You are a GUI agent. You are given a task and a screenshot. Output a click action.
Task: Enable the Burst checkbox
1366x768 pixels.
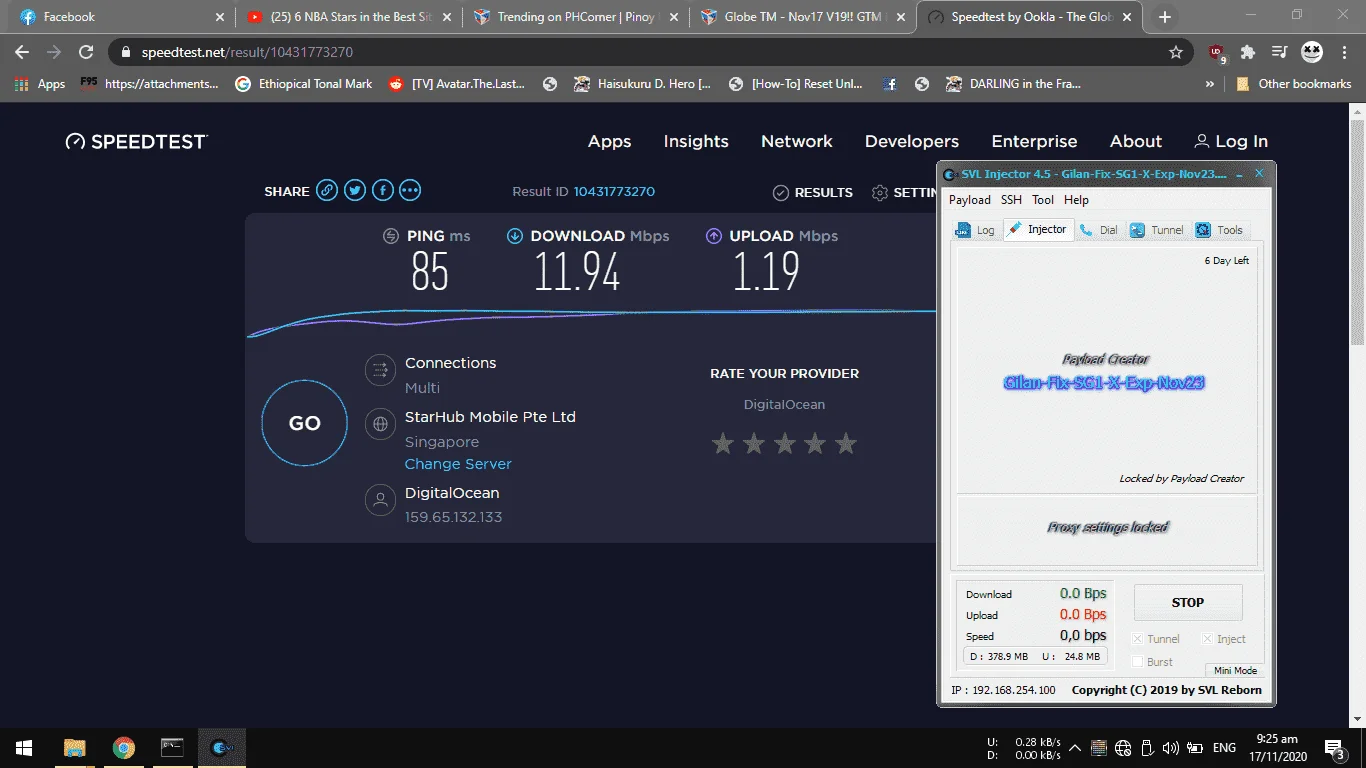click(x=1137, y=661)
